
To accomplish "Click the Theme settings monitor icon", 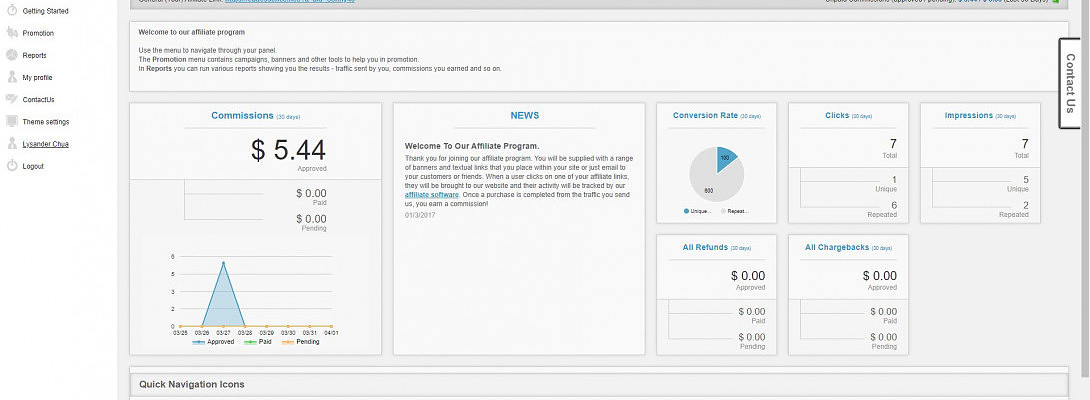I will tap(11, 121).
